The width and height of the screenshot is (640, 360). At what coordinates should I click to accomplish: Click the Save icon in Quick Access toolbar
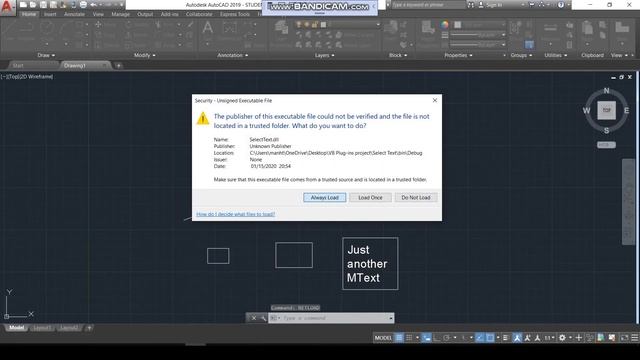[x=43, y=5]
